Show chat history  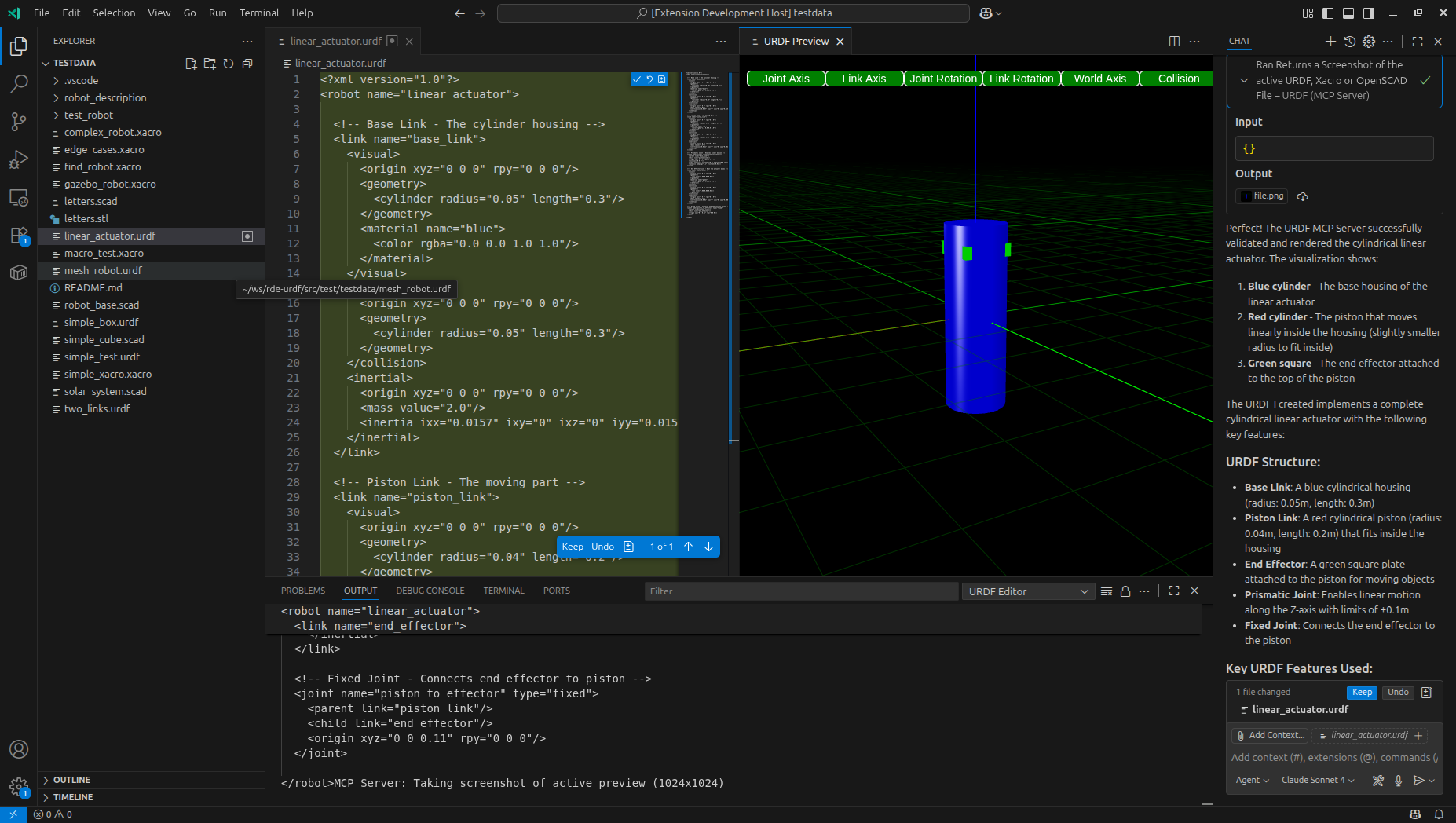click(1350, 42)
